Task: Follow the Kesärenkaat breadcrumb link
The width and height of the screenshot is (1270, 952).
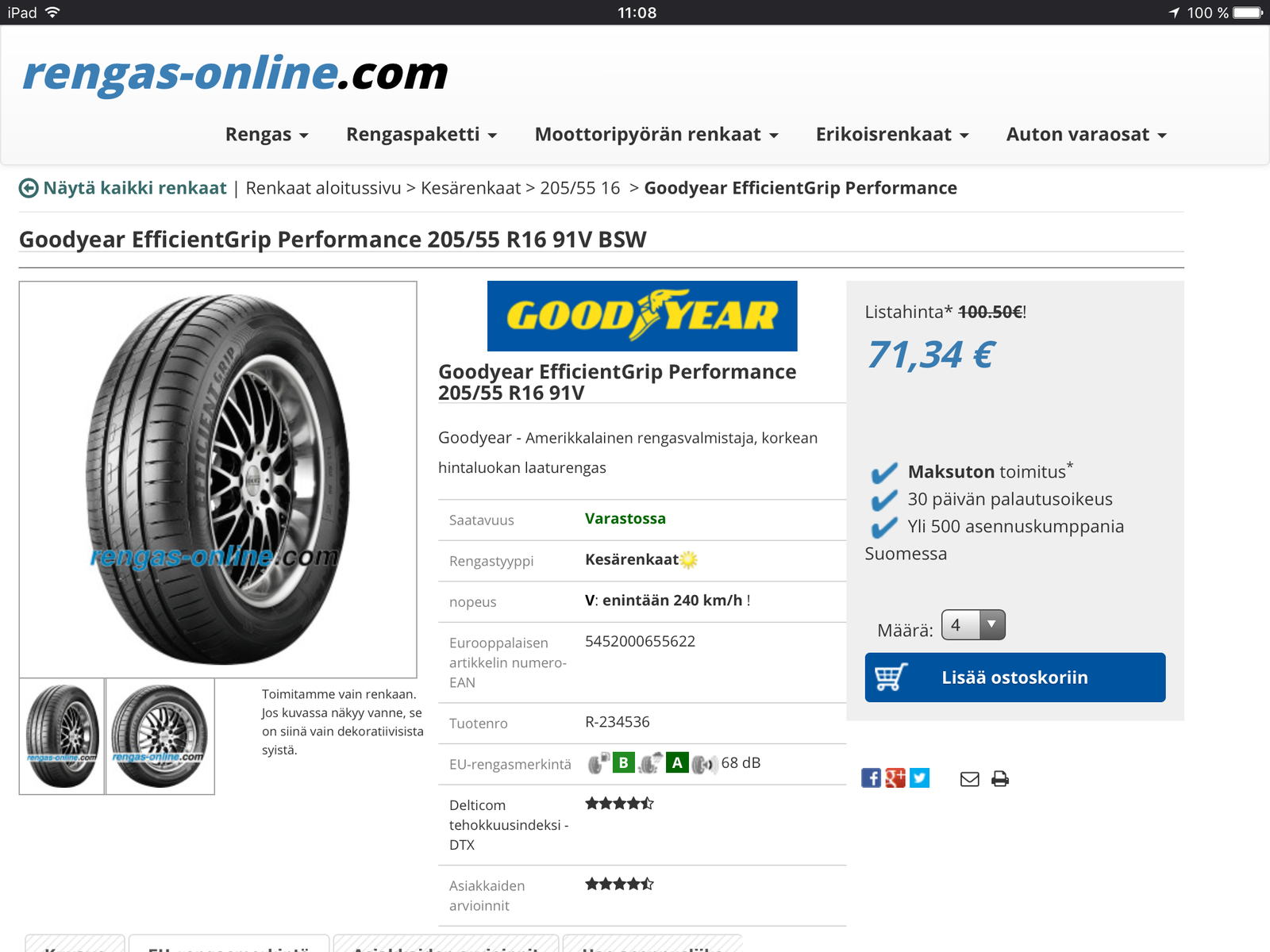Action: 471,188
